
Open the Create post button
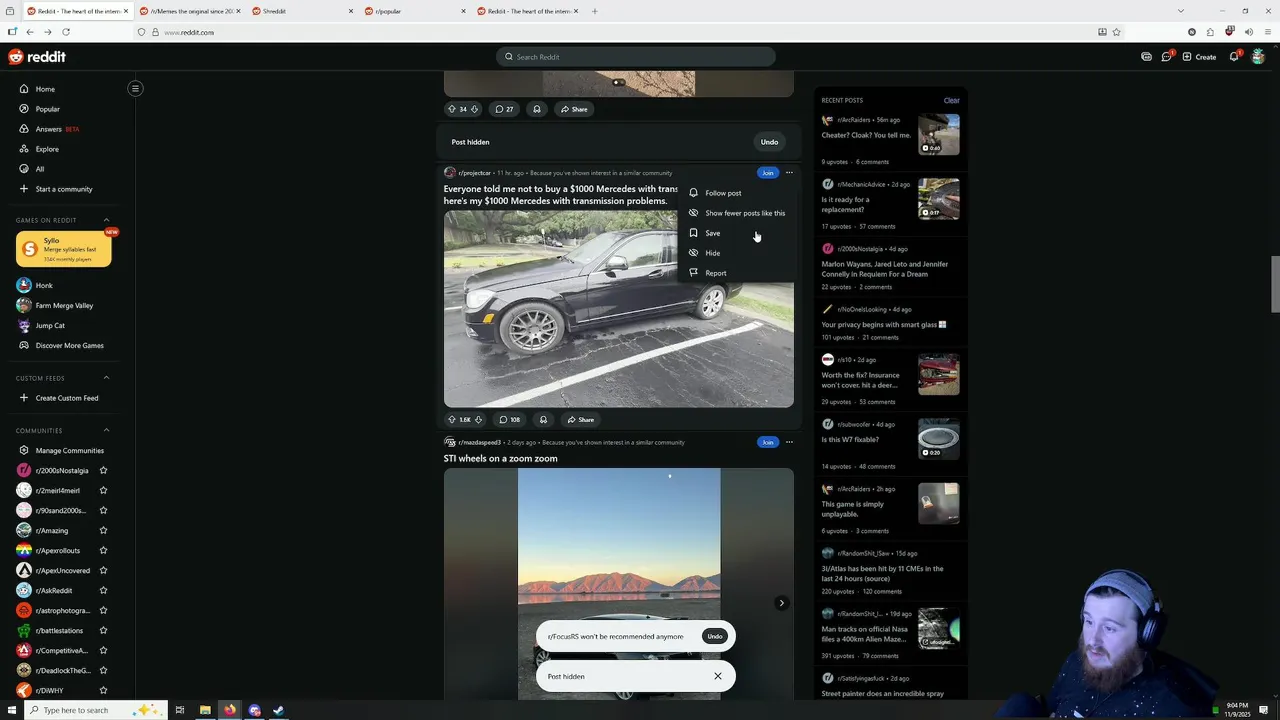[1199, 57]
